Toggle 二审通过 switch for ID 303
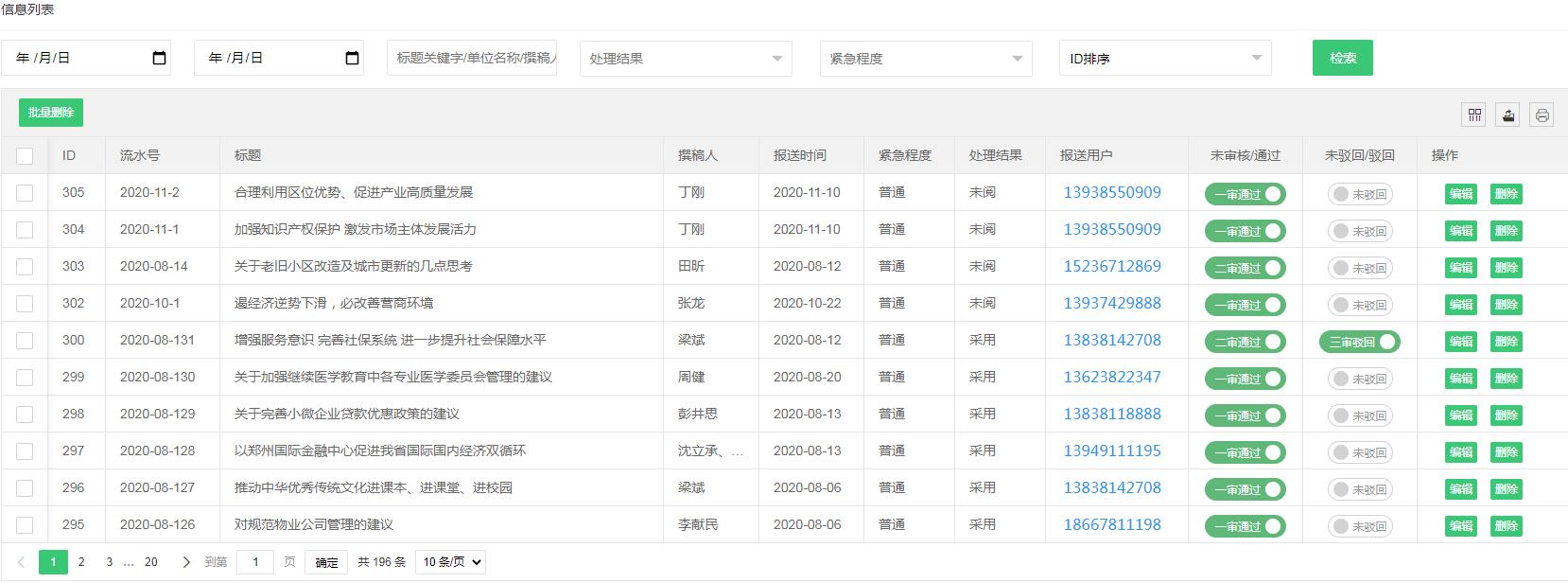 1245,268
